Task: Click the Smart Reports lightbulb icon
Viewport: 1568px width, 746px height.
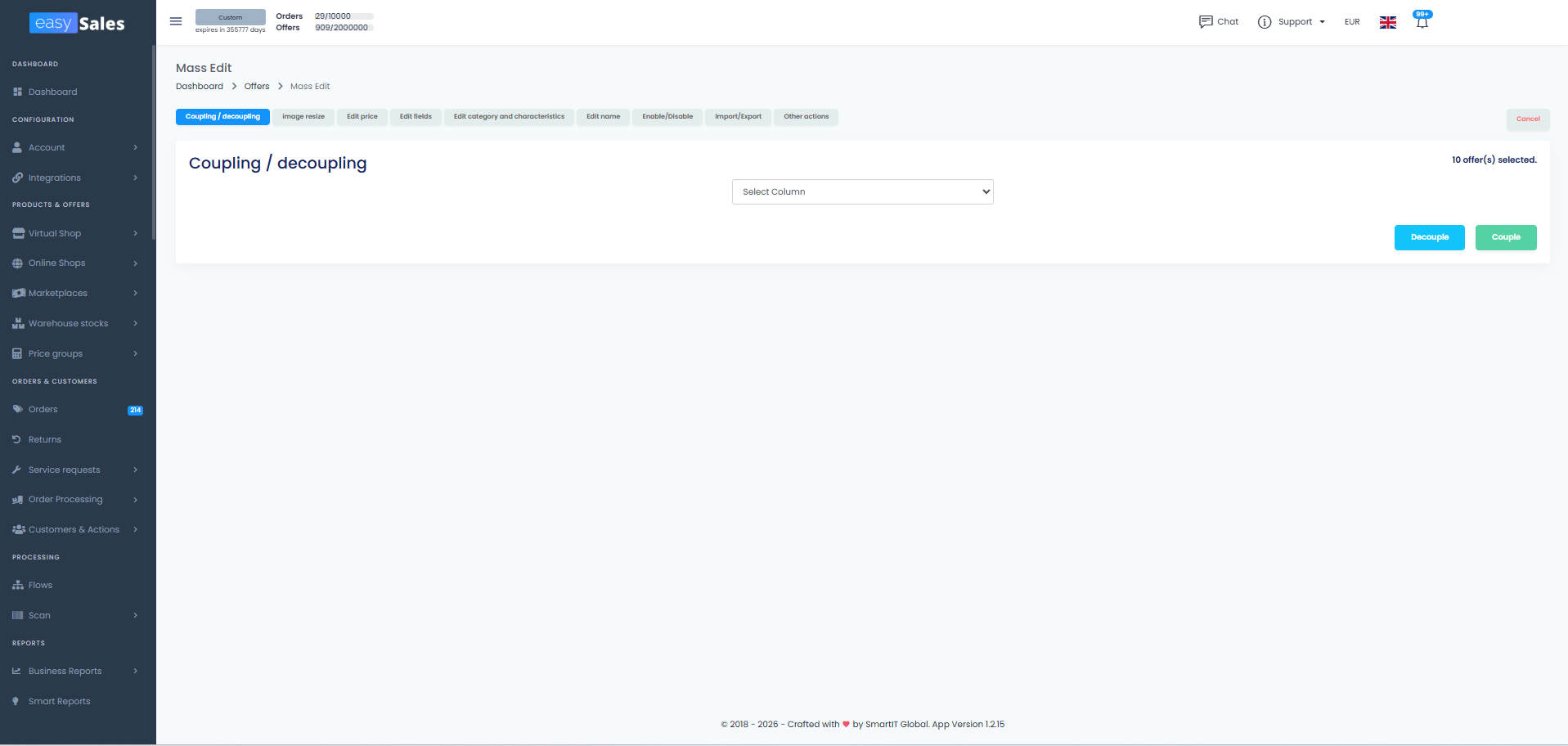Action: tap(16, 701)
